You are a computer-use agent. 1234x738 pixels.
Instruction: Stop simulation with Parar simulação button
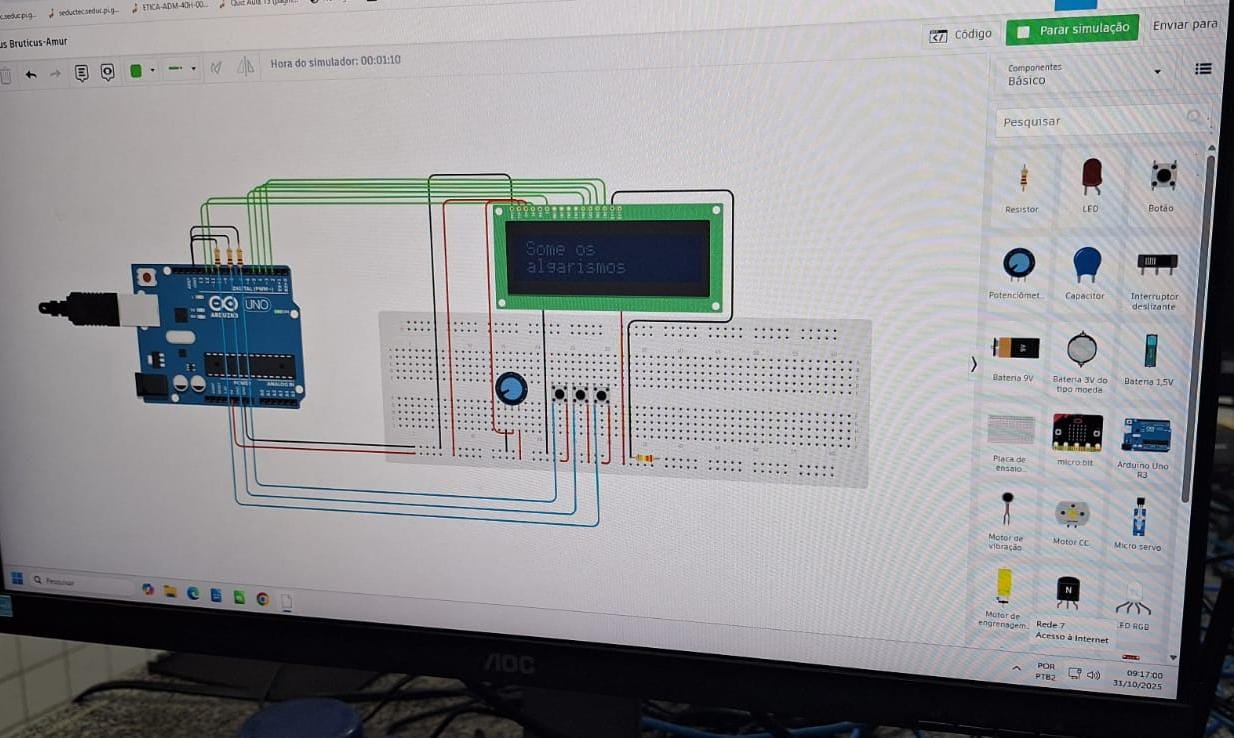[1073, 30]
